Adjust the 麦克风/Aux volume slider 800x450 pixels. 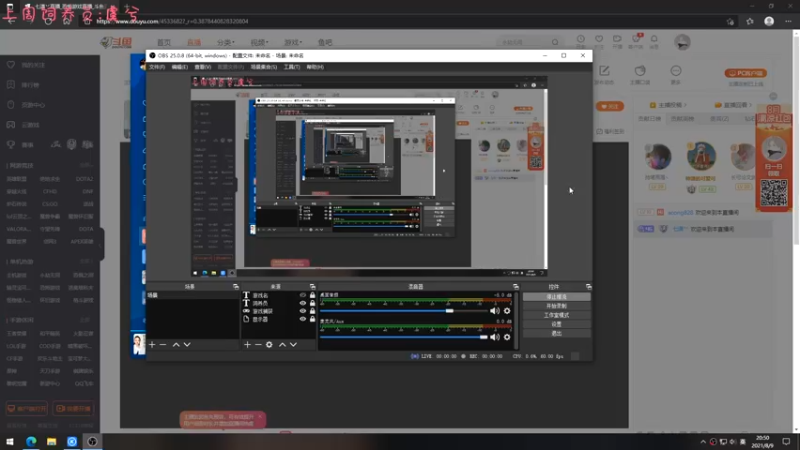[x=404, y=337]
